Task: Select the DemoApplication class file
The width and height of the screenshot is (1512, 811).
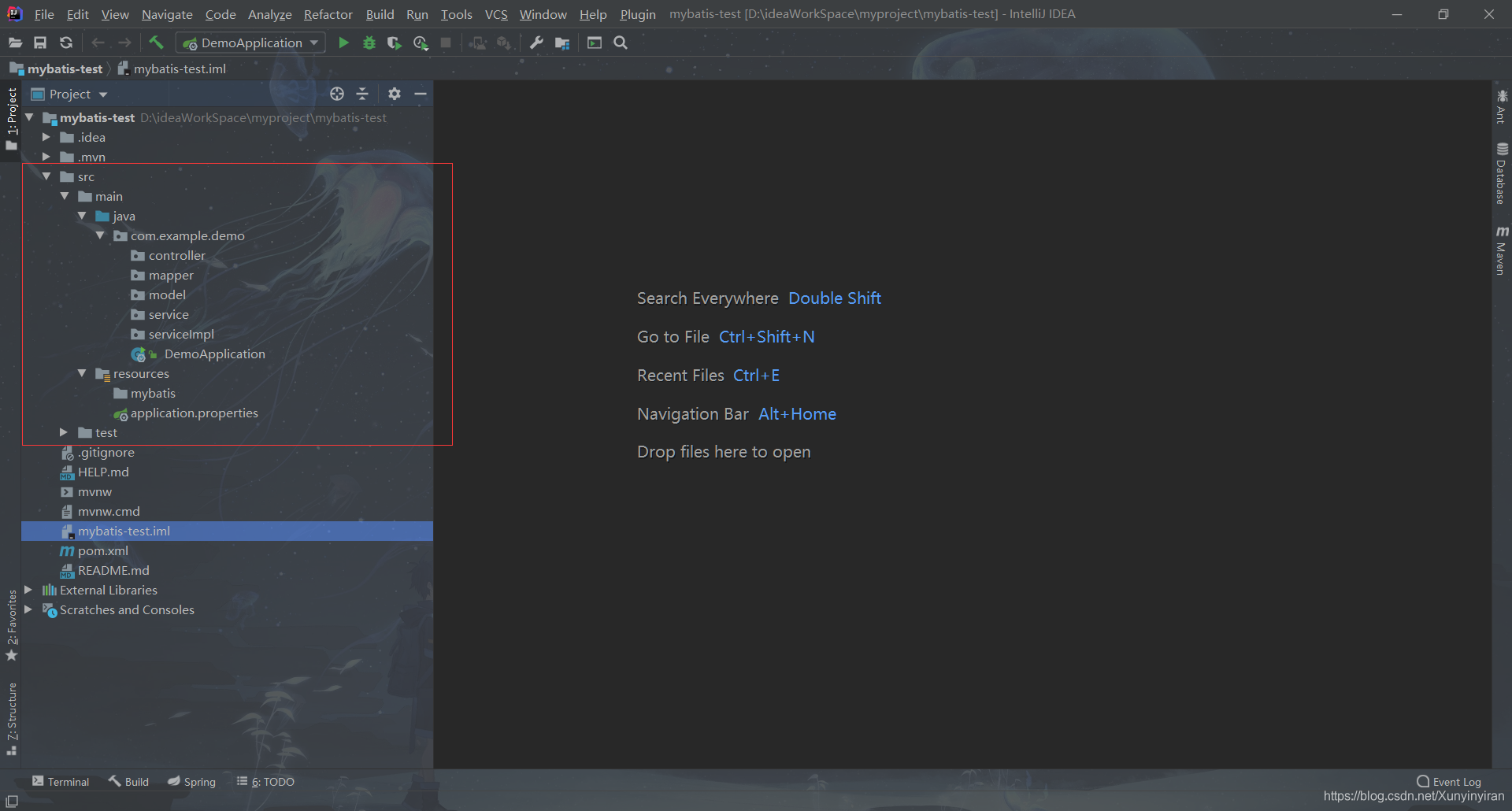Action: point(214,354)
